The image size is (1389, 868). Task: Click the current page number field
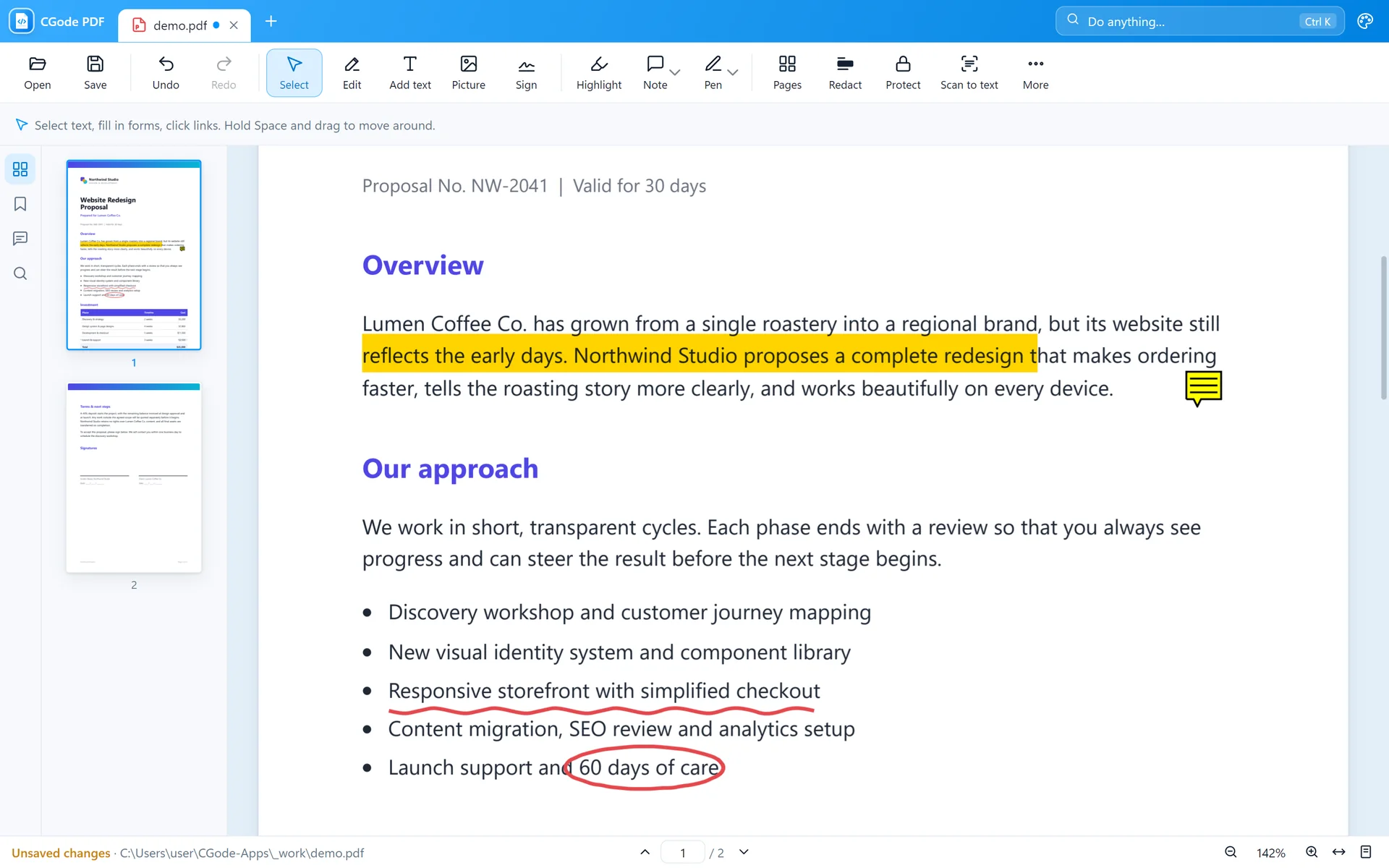pyautogui.click(x=682, y=853)
